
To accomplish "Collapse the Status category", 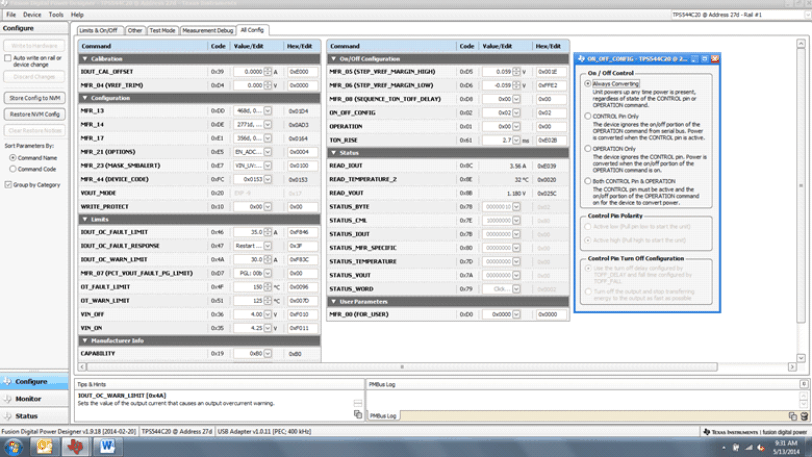I will coord(334,153).
